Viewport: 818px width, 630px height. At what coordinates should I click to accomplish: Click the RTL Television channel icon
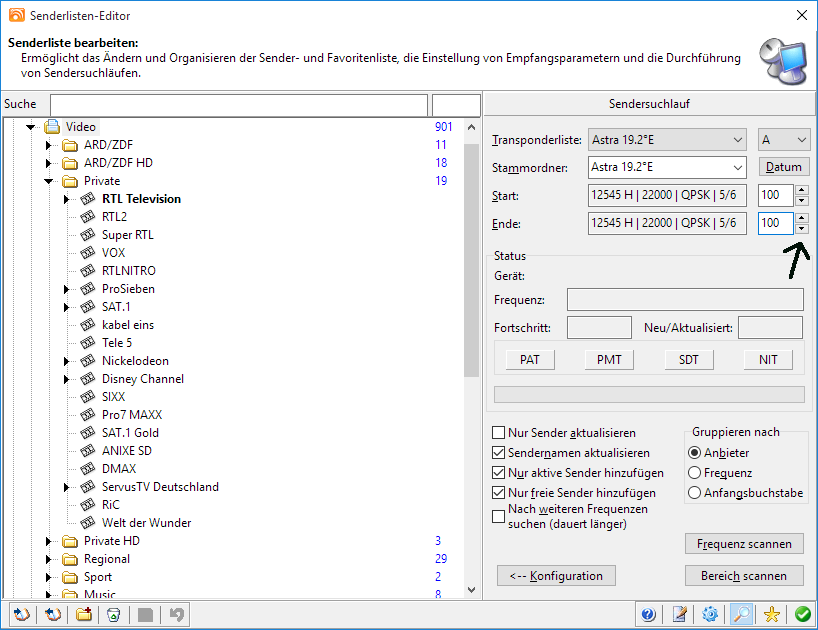coord(88,199)
